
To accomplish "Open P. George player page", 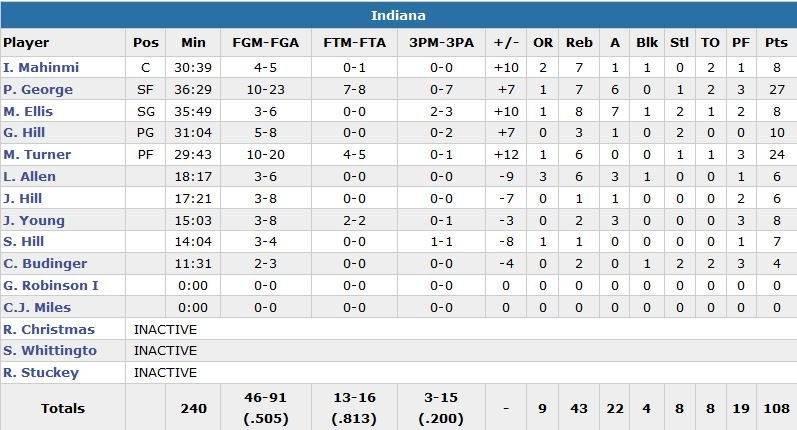I will click(x=38, y=89).
